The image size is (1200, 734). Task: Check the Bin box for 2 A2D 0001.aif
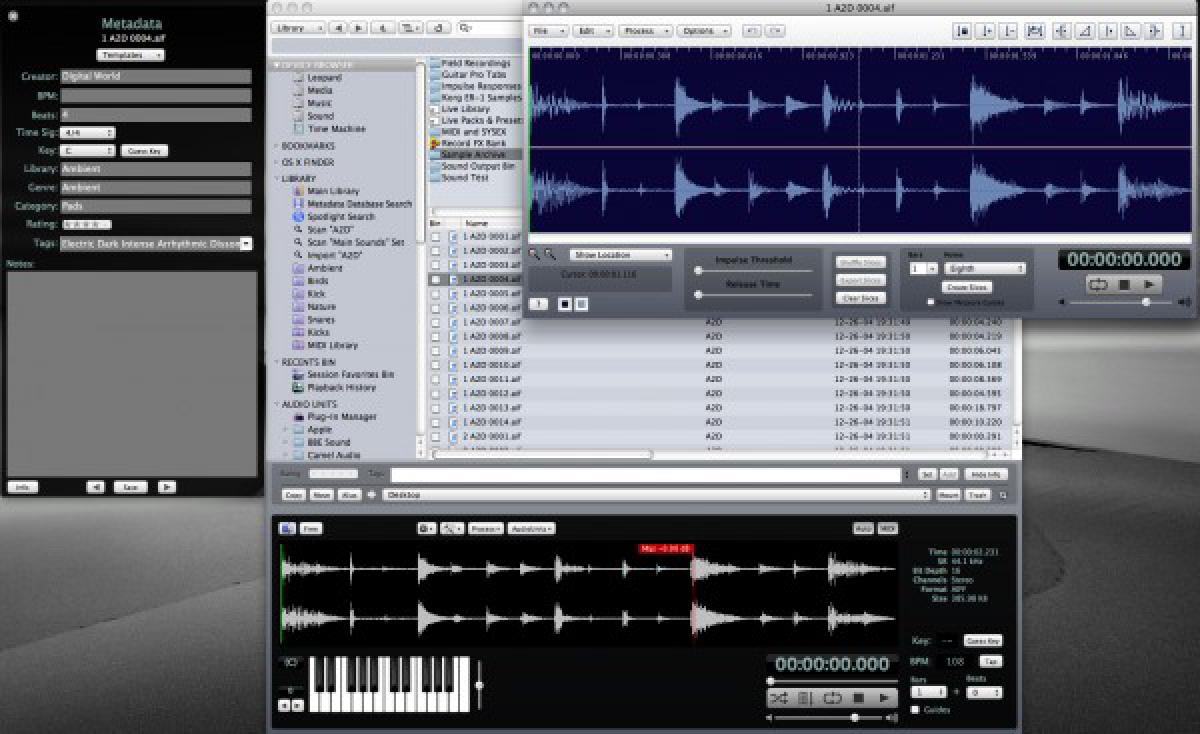click(x=435, y=436)
